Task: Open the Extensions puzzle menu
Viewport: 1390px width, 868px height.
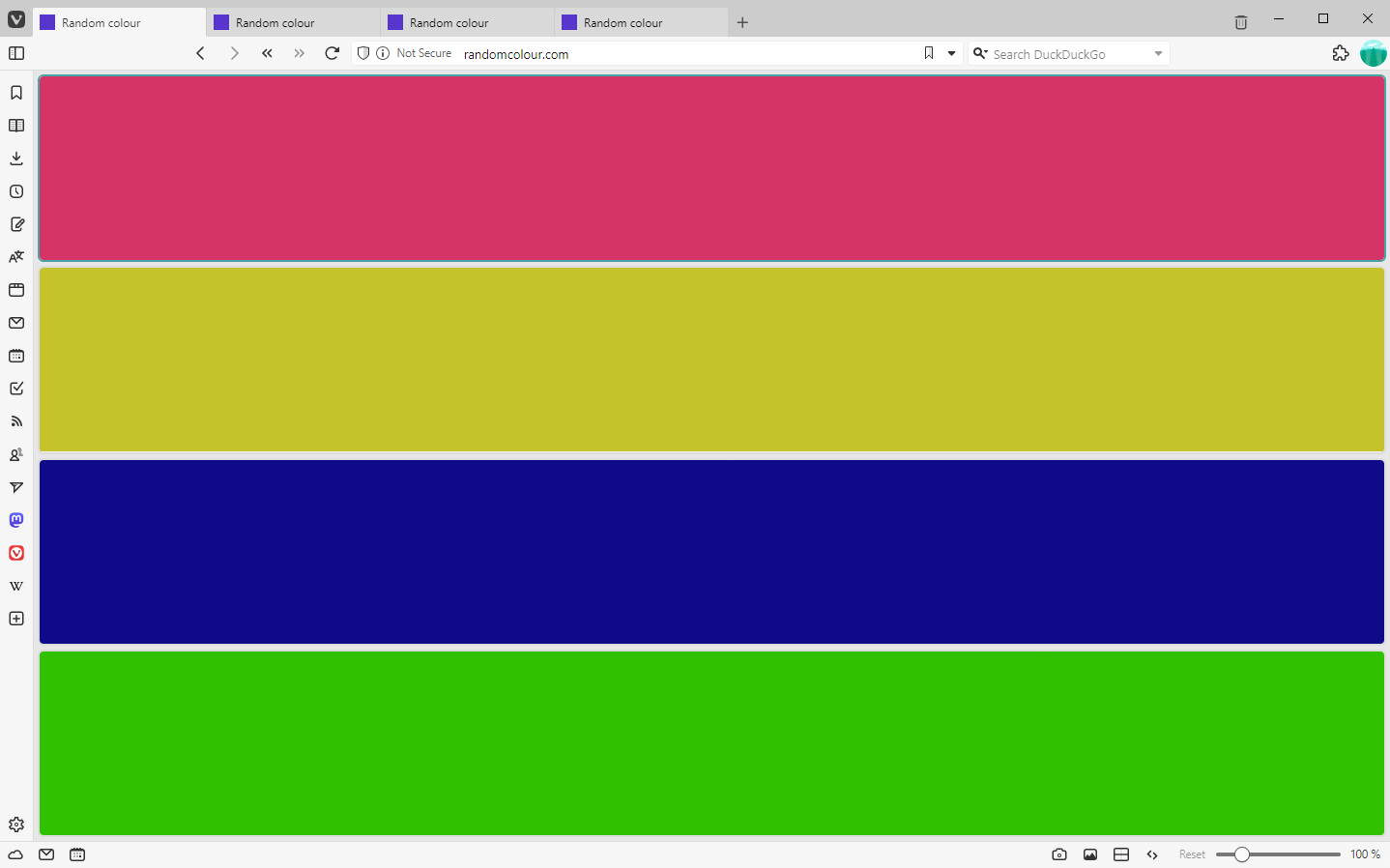Action: [1341, 53]
